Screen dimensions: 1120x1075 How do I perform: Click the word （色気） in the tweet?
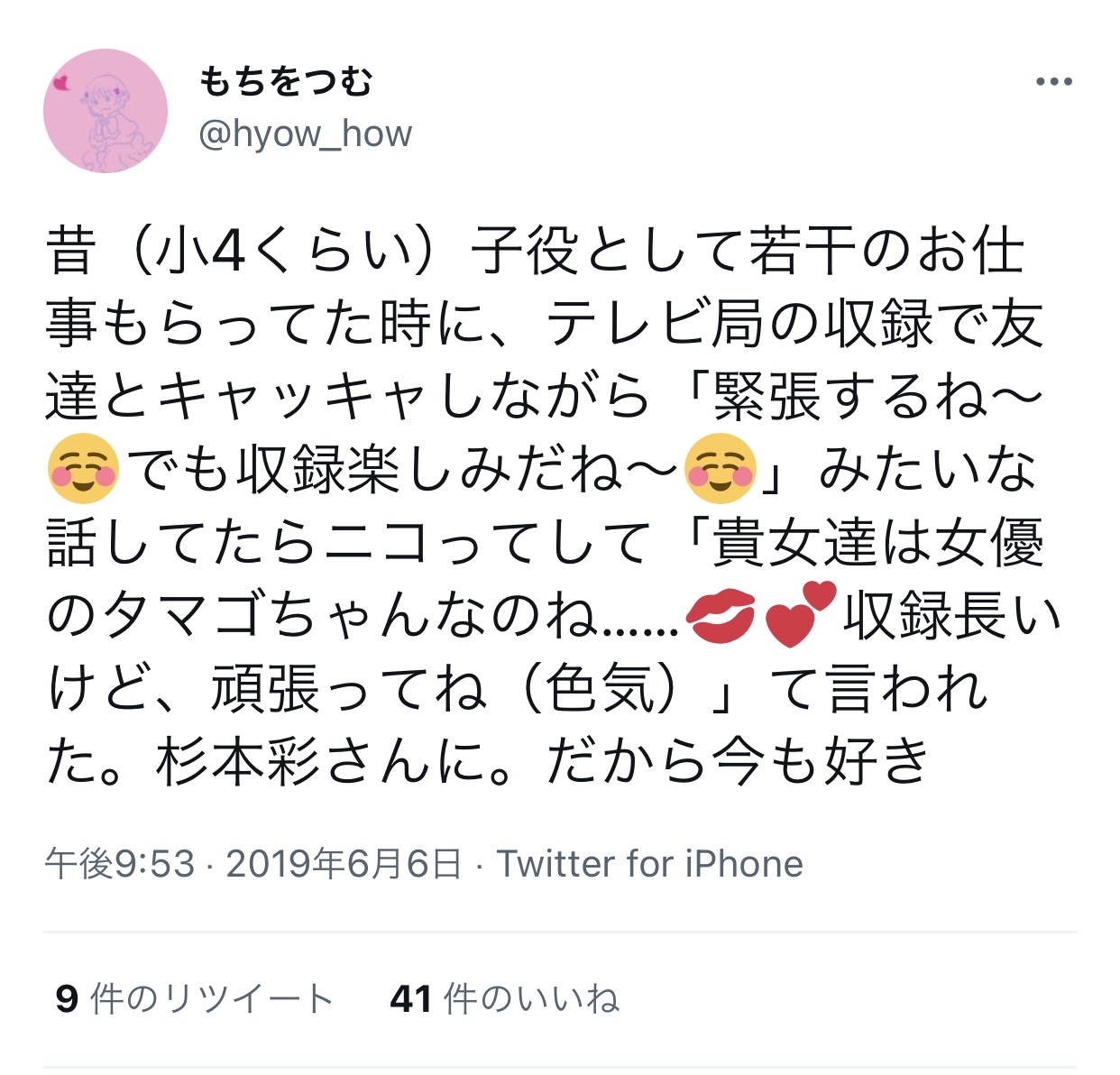pyautogui.click(x=599, y=690)
